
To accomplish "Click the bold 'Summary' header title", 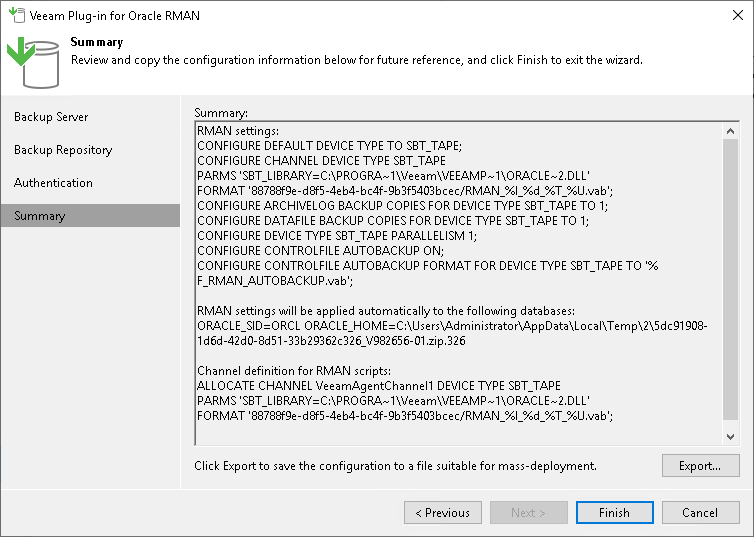I will (97, 42).
